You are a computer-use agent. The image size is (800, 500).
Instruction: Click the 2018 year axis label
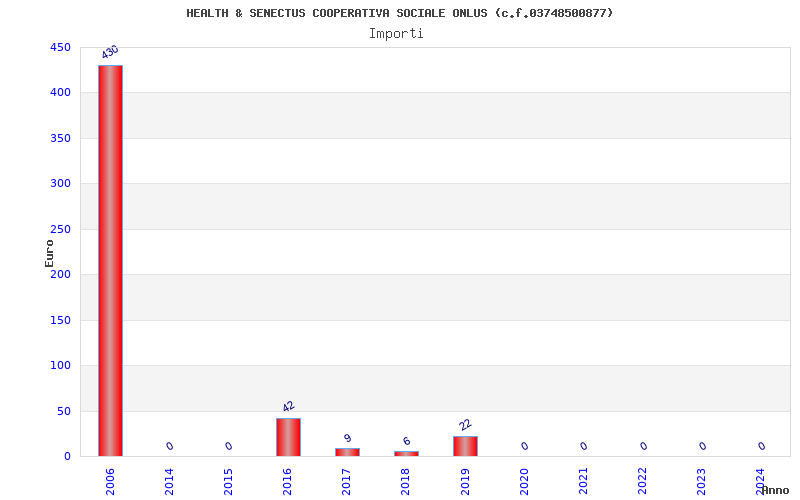pos(406,481)
